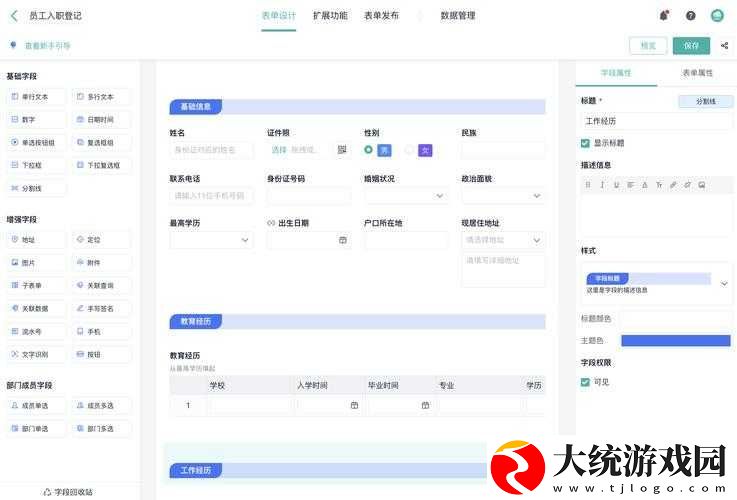Add a 附件 field
737x500 pixels.
pos(101,263)
